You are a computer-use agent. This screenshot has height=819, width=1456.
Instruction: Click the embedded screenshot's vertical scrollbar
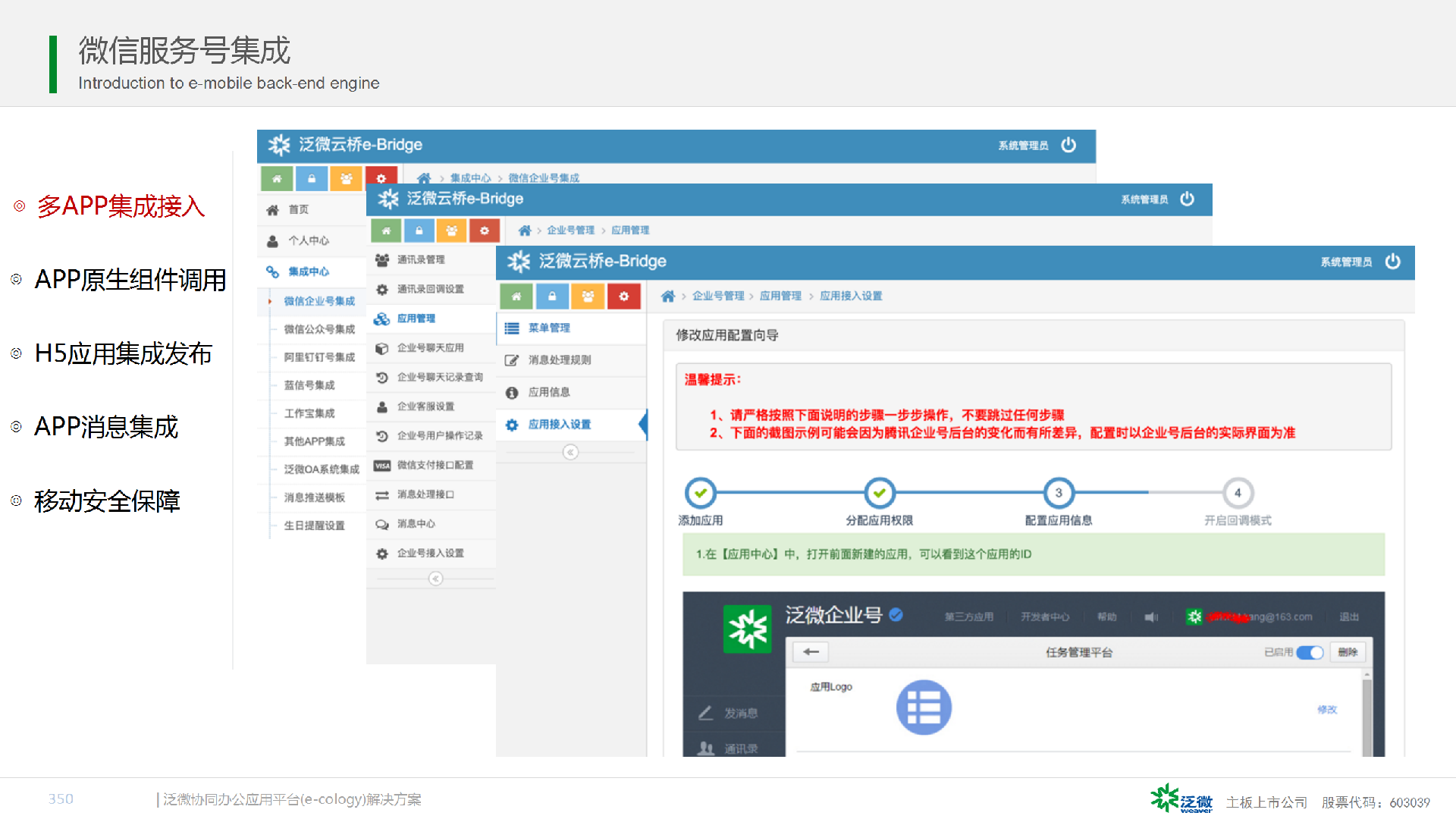(1367, 713)
